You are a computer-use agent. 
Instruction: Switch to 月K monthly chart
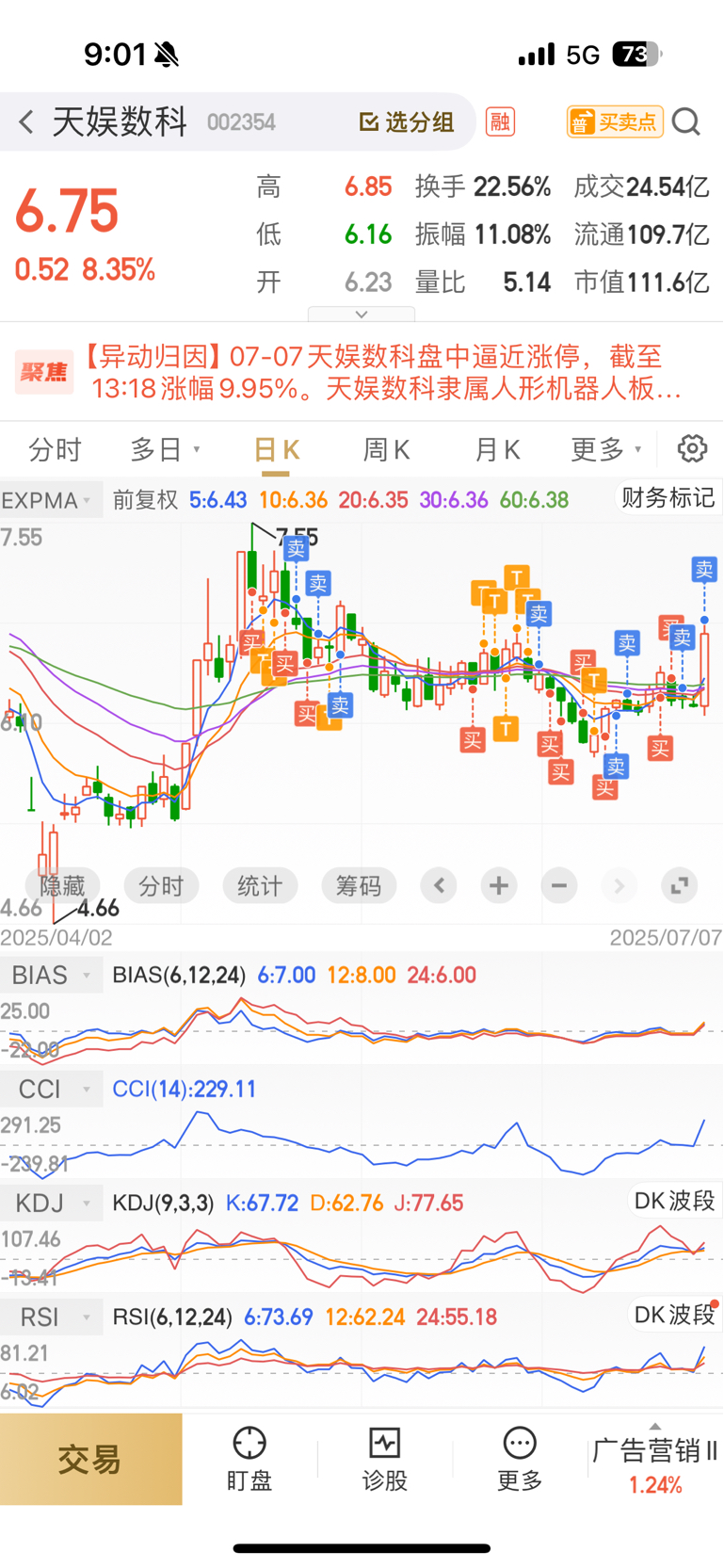point(497,450)
